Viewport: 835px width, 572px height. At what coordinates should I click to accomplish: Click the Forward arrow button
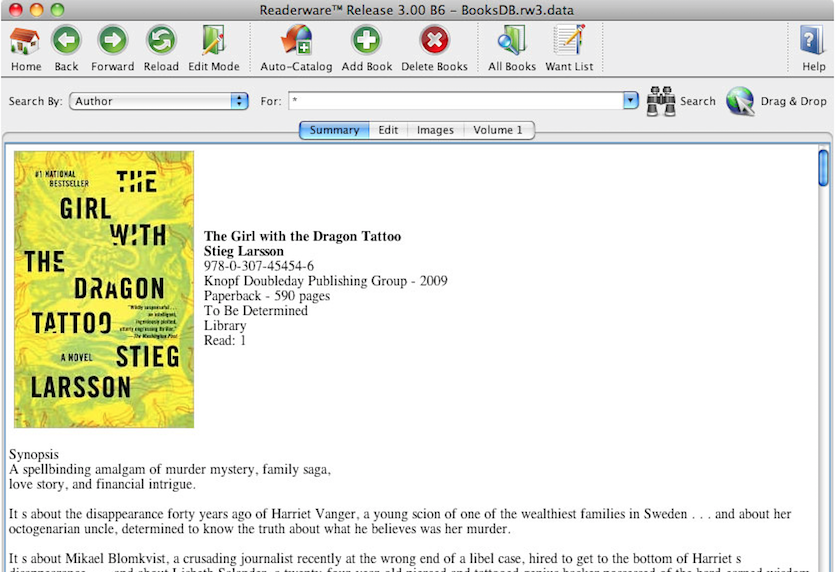click(112, 48)
